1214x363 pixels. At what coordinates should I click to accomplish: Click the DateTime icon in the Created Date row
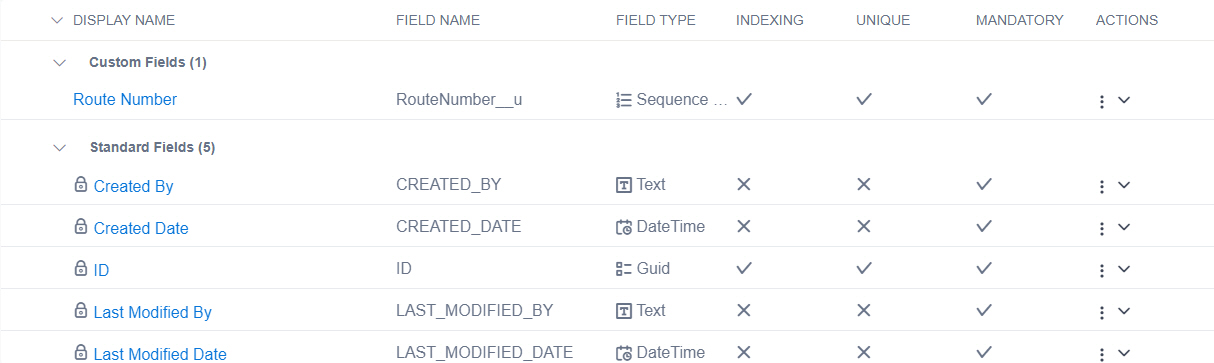point(624,227)
